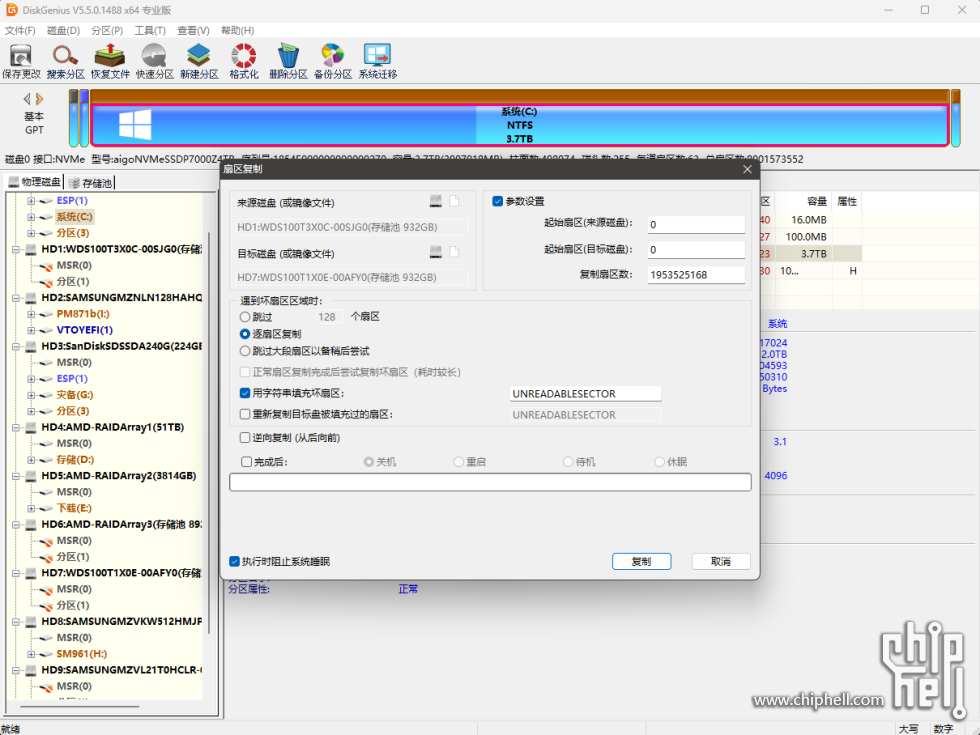
Task: Select HD7:WDS100T1X0E-00AFY0 in tree
Action: 121,573
